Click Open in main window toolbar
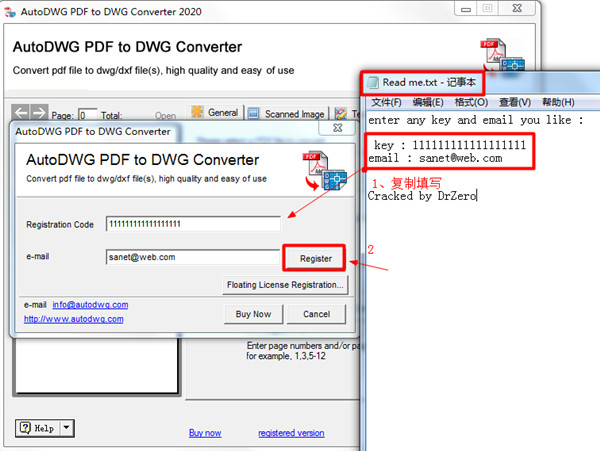Viewport: 600px width, 451px height. point(165,116)
